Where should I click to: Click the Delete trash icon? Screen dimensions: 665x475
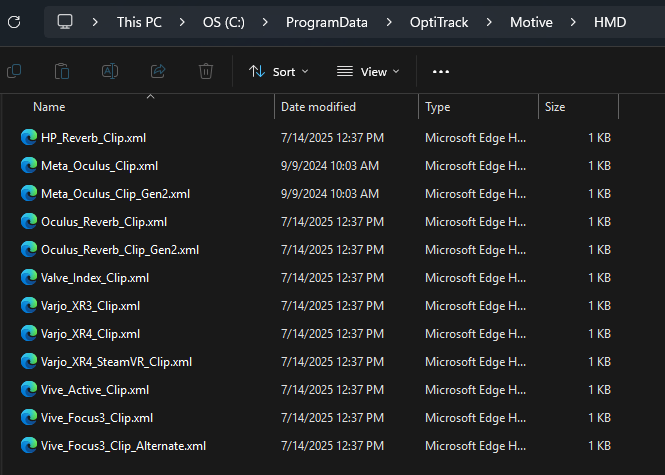206,71
